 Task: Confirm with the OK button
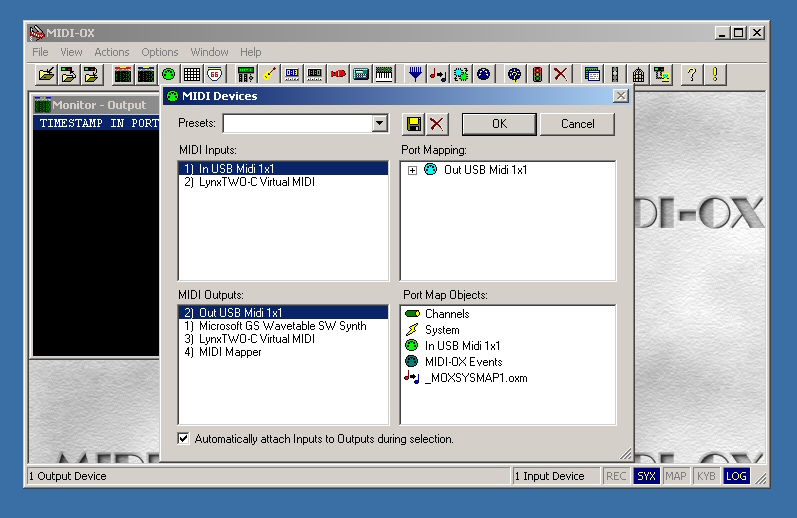pyautogui.click(x=499, y=124)
